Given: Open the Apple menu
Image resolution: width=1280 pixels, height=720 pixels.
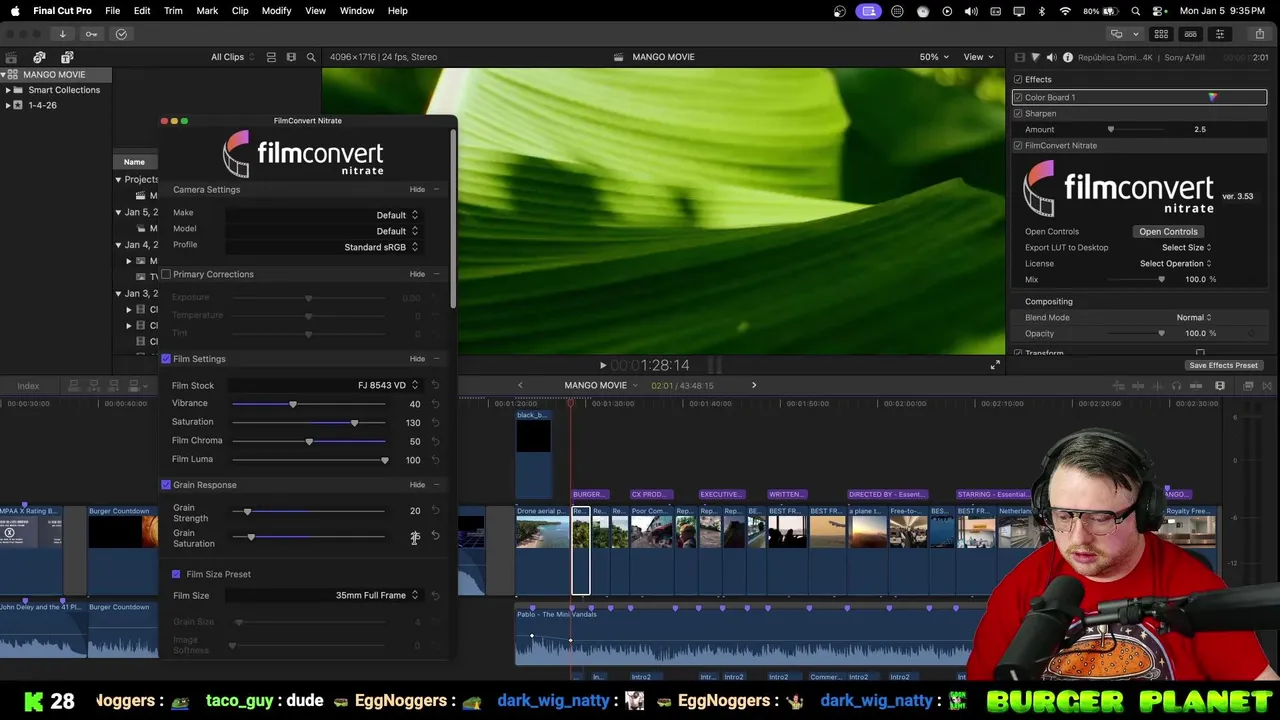Looking at the screenshot, I should coord(15,11).
